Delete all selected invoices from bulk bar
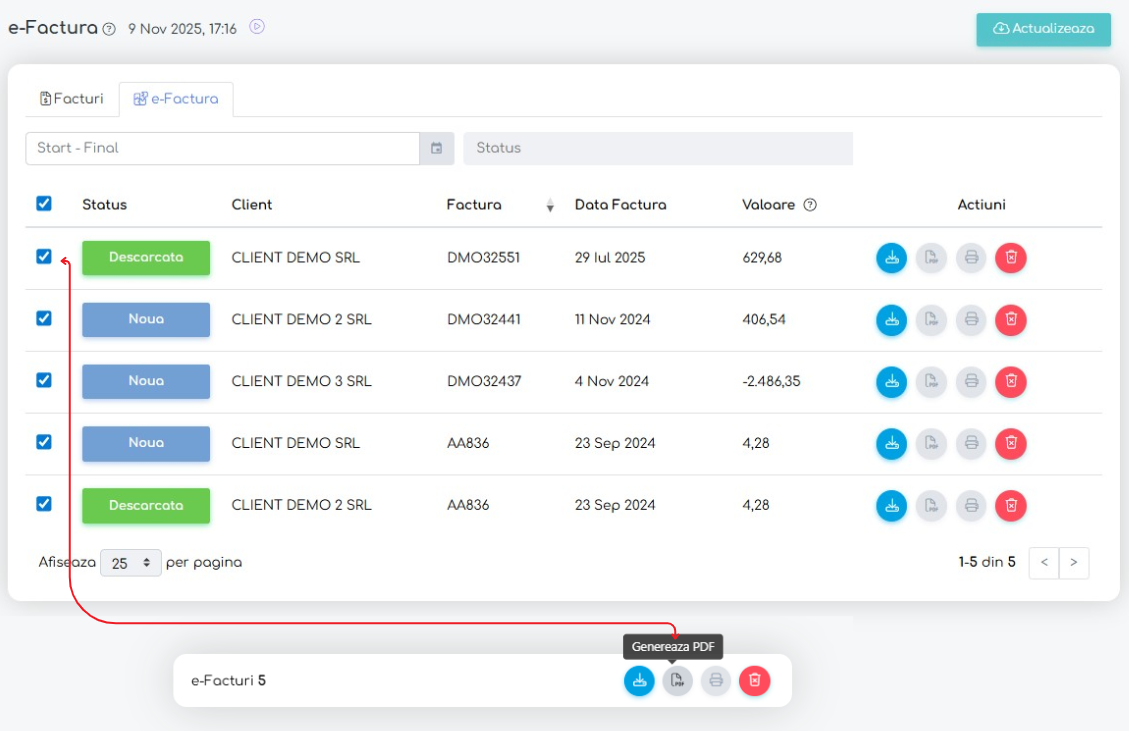The image size is (1129, 731). click(x=754, y=681)
